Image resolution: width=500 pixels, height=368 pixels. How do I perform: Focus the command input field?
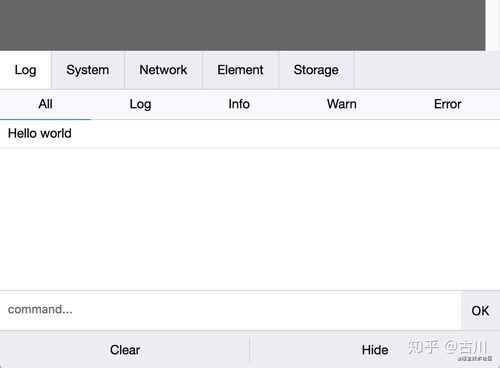230,310
